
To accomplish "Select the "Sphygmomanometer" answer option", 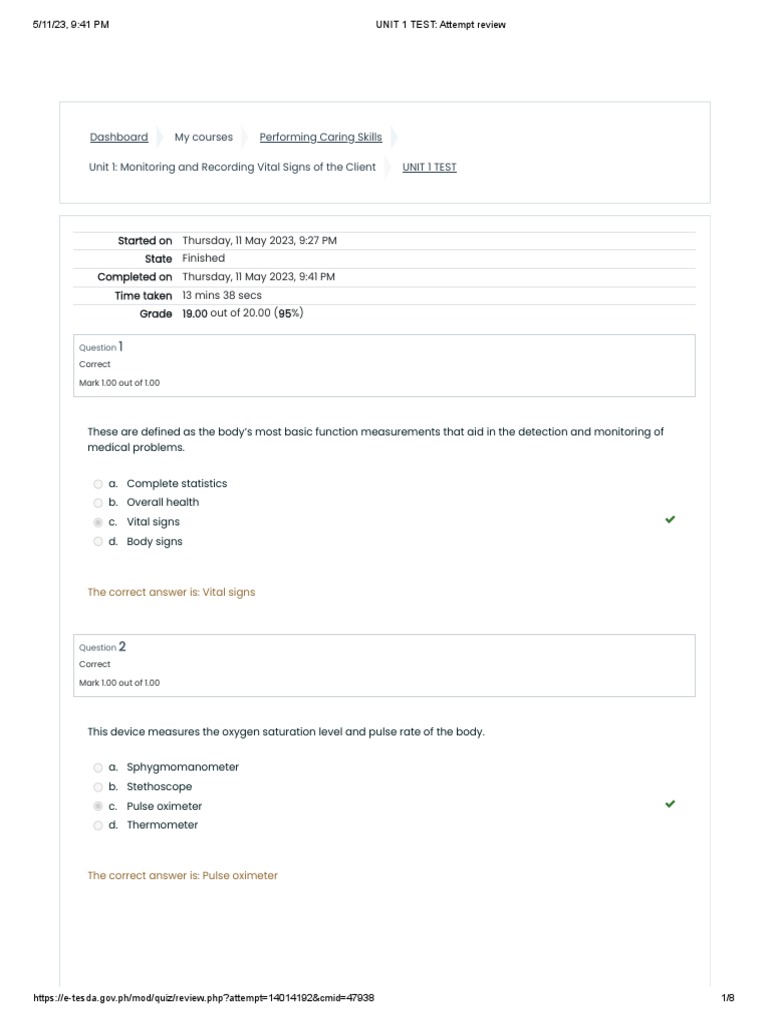I will 98,768.
